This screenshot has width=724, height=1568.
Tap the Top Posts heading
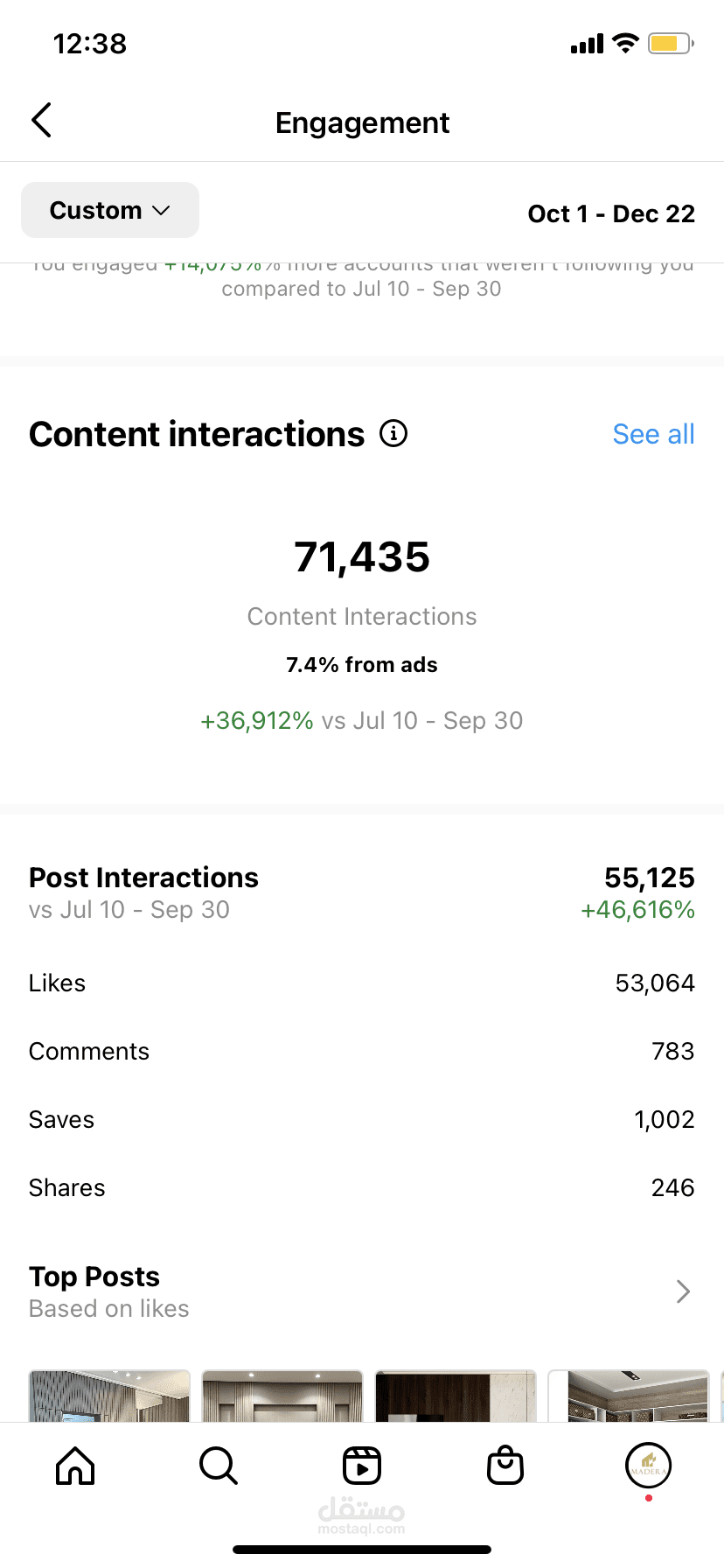tap(94, 1277)
